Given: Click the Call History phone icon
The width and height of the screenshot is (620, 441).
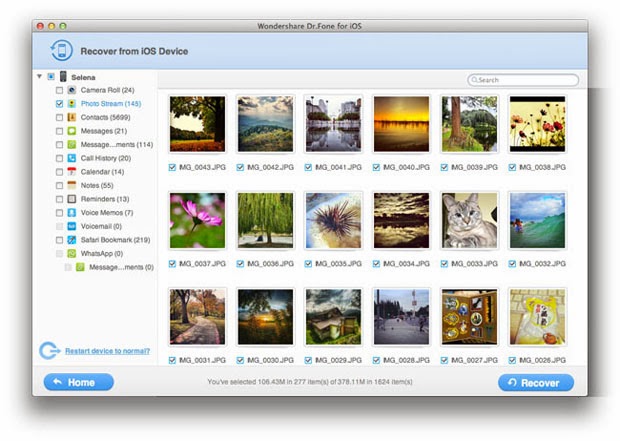Looking at the screenshot, I should pyautogui.click(x=72, y=158).
